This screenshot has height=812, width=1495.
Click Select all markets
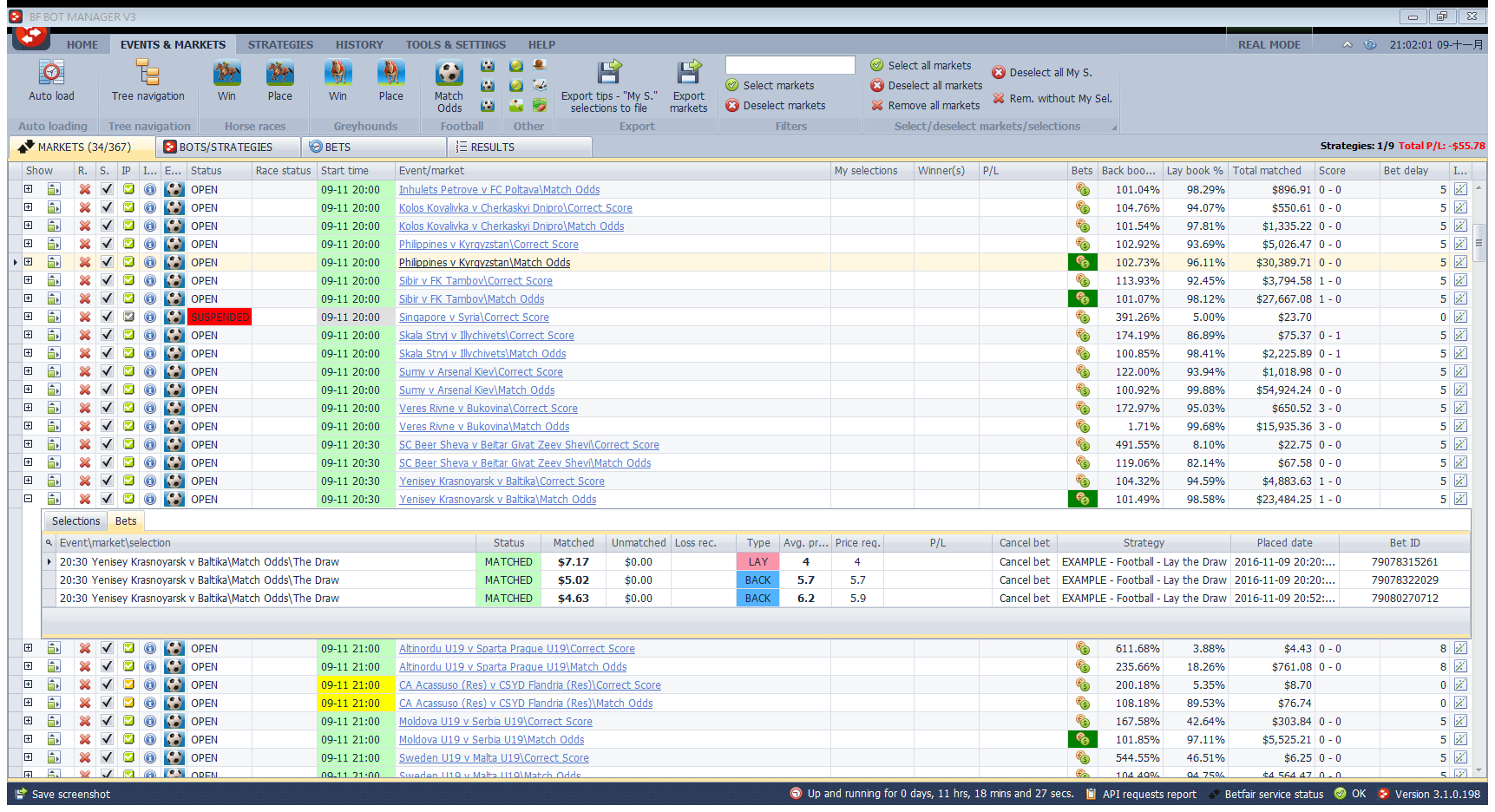tap(921, 65)
